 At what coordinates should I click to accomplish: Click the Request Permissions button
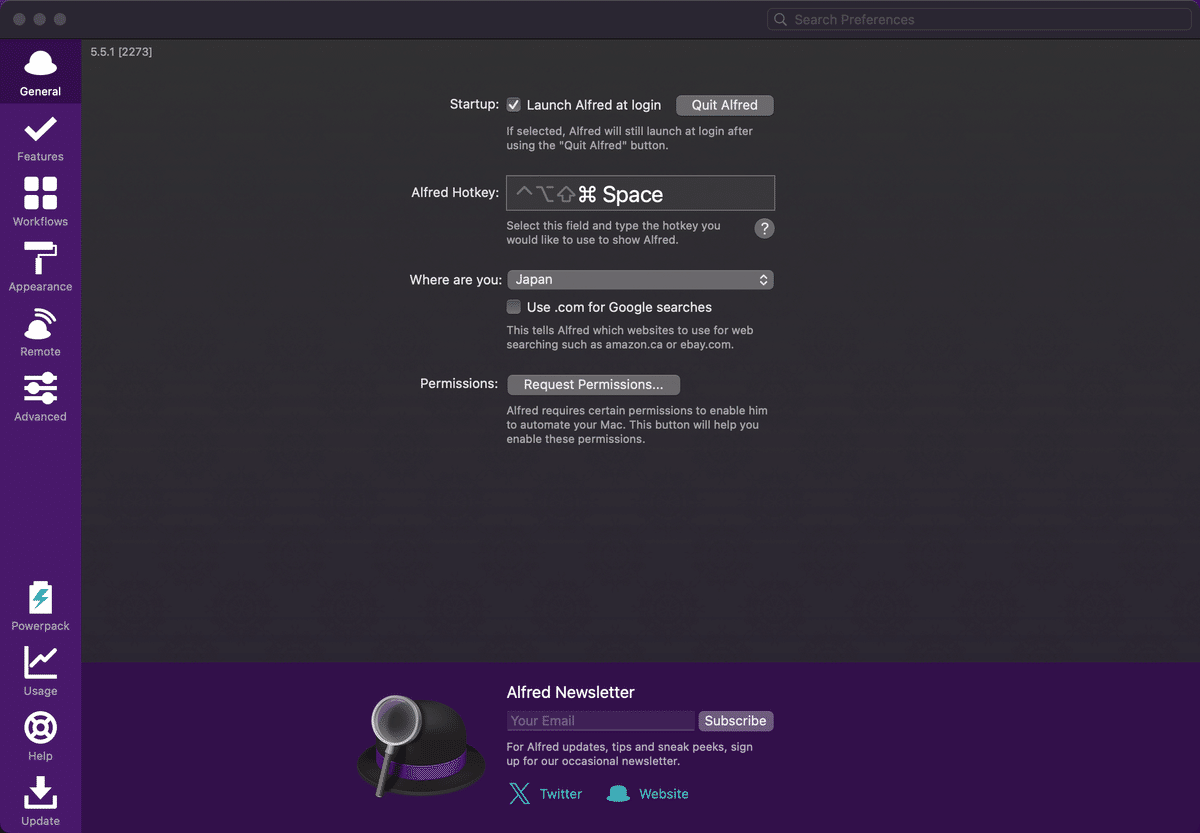(593, 385)
